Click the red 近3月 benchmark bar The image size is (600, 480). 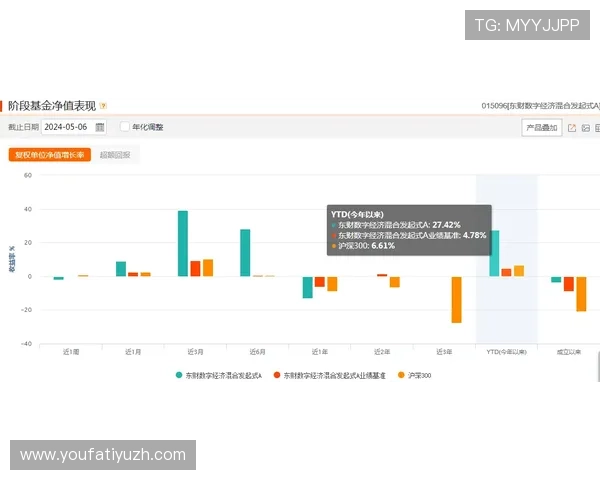(195, 269)
